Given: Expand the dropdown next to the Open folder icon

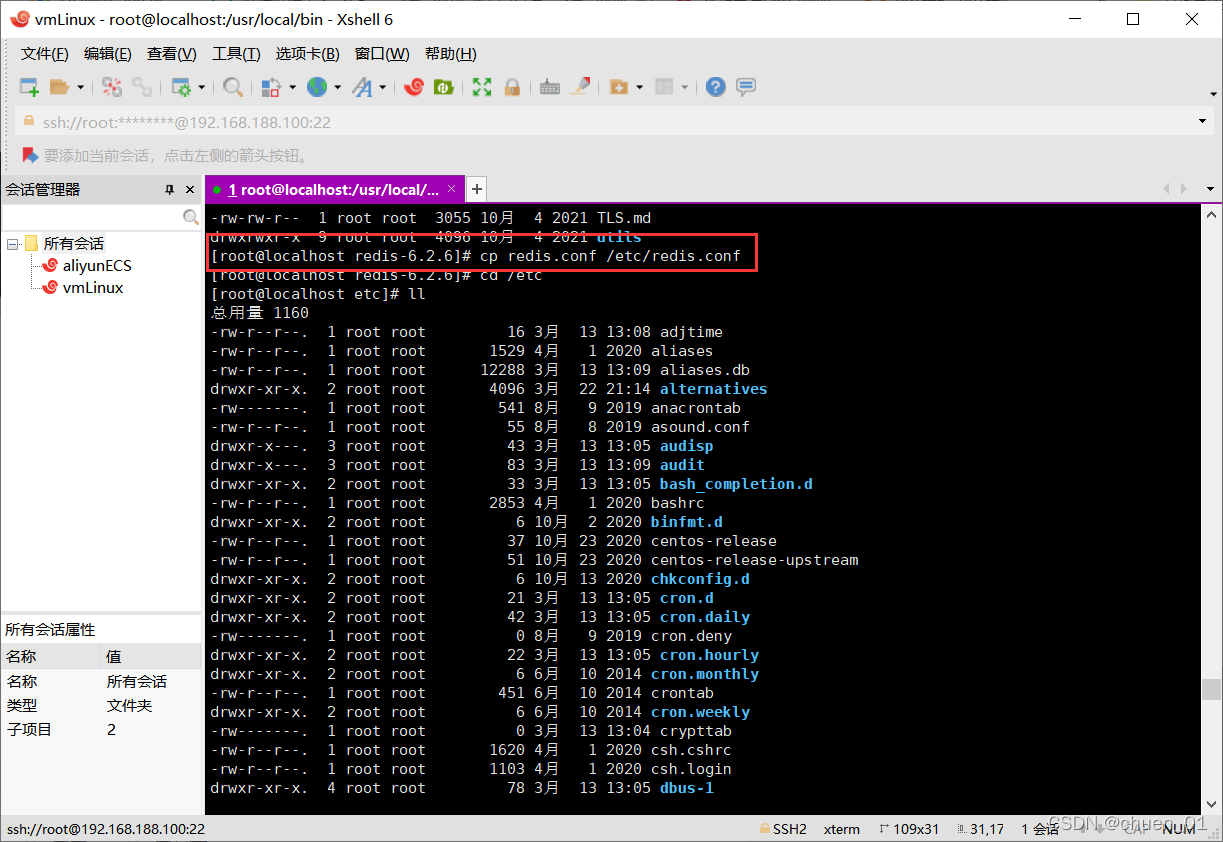Looking at the screenshot, I should coord(79,87).
